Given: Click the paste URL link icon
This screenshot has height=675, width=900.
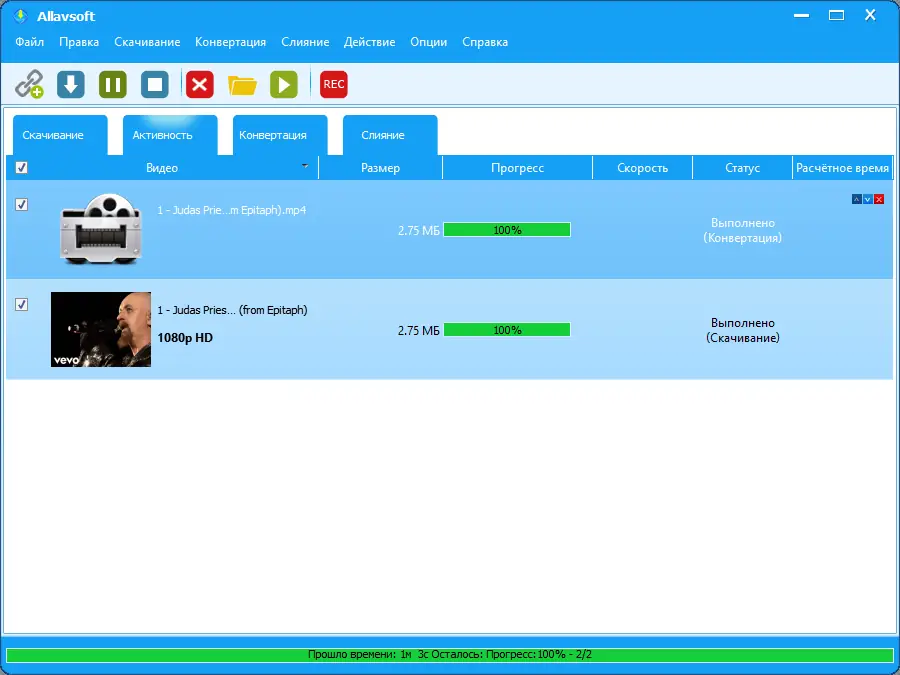Looking at the screenshot, I should [x=29, y=84].
